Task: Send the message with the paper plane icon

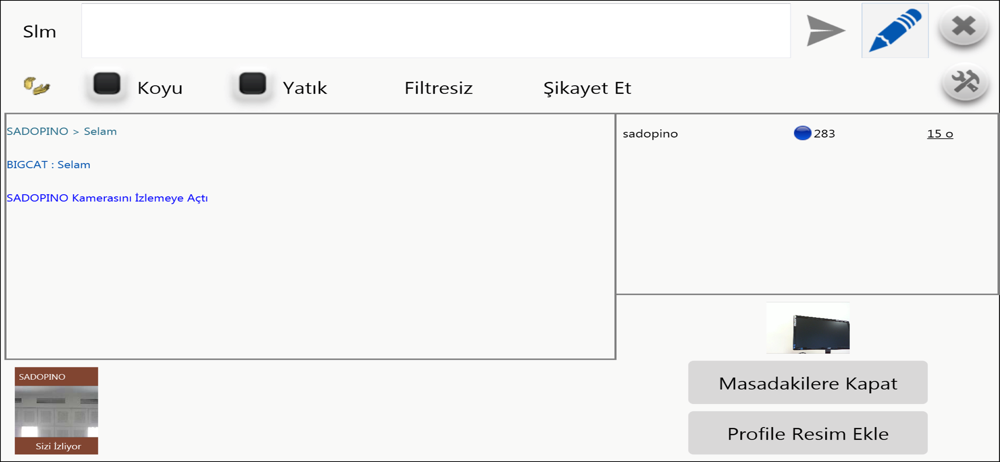Action: (826, 31)
